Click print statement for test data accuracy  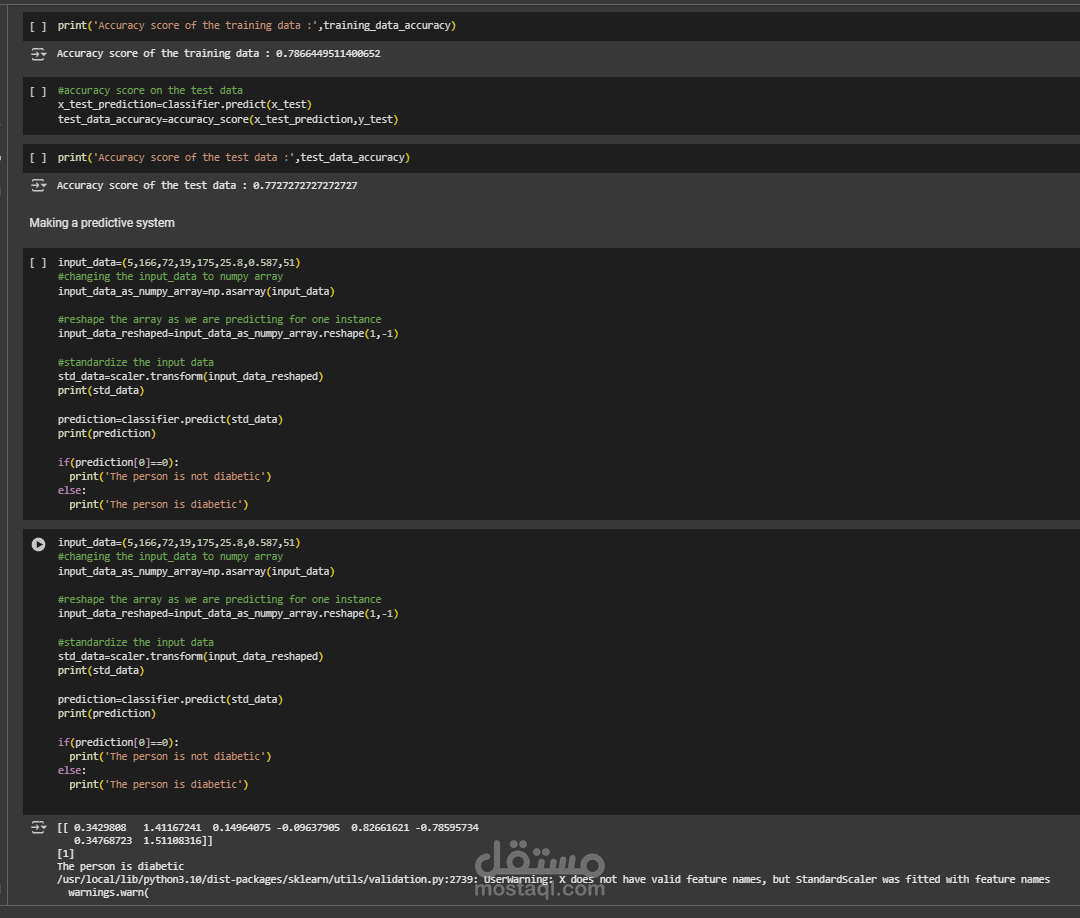click(x=233, y=158)
